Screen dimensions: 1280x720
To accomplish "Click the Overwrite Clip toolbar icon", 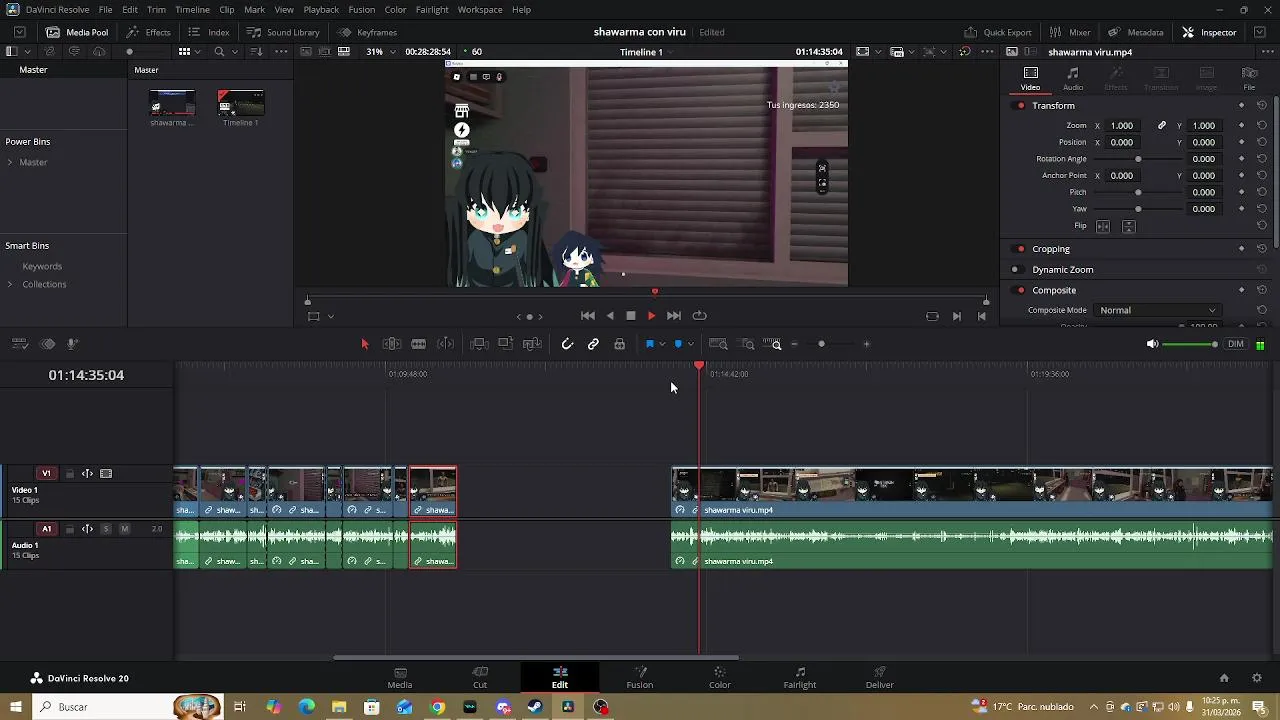I will coord(506,344).
